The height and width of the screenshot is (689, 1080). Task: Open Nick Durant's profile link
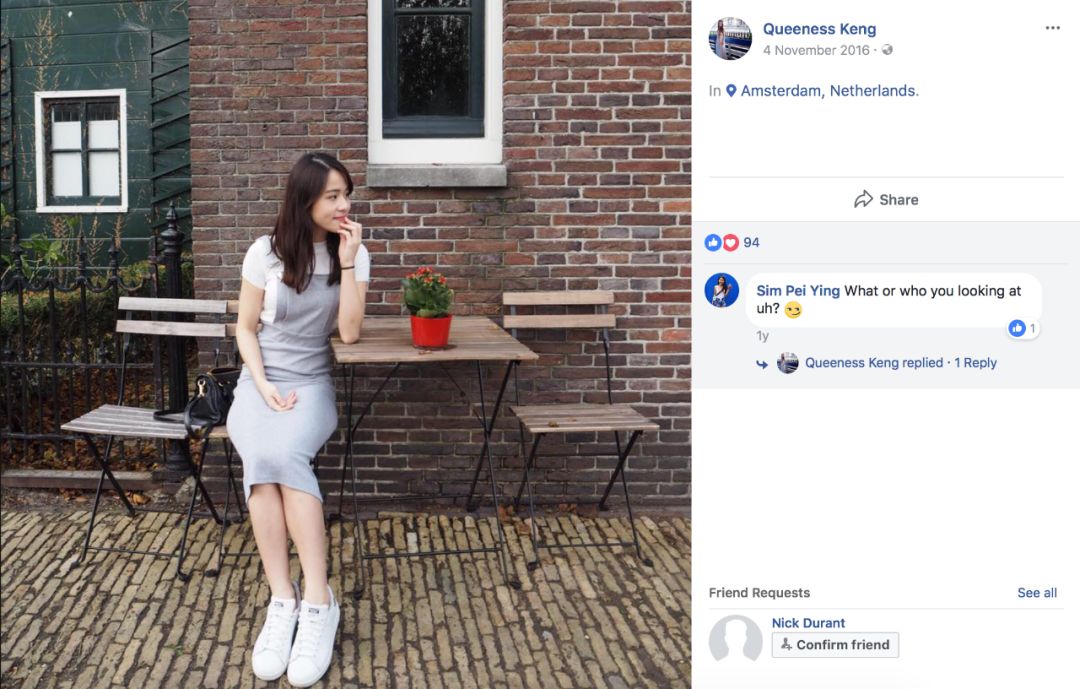click(x=808, y=623)
